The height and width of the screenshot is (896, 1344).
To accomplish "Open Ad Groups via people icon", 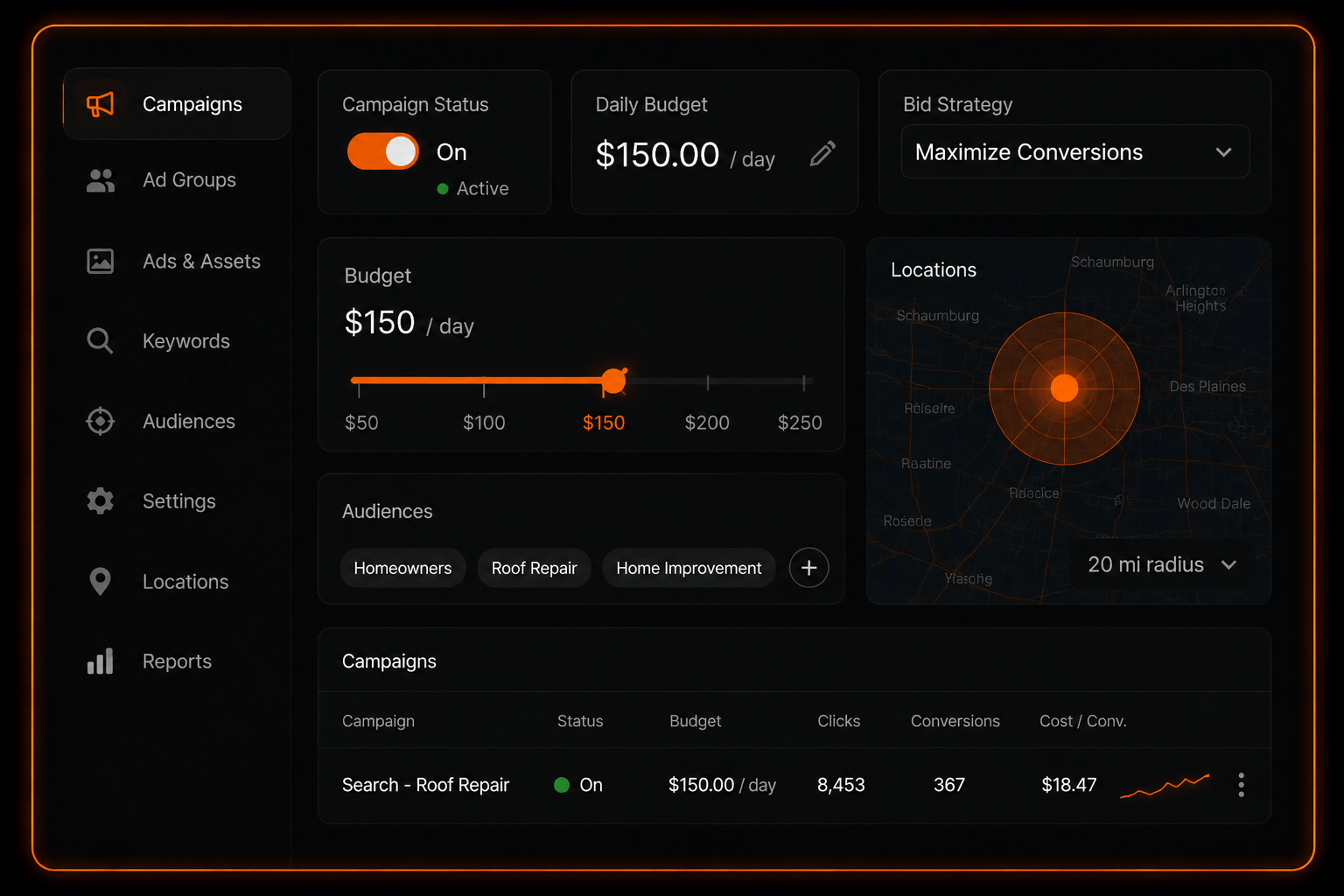I will pyautogui.click(x=101, y=180).
